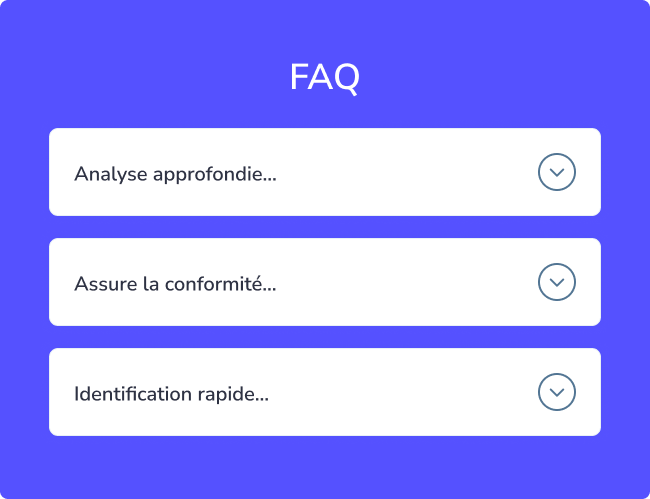Open the bottom accordion card
The height and width of the screenshot is (499, 650).
(x=324, y=392)
